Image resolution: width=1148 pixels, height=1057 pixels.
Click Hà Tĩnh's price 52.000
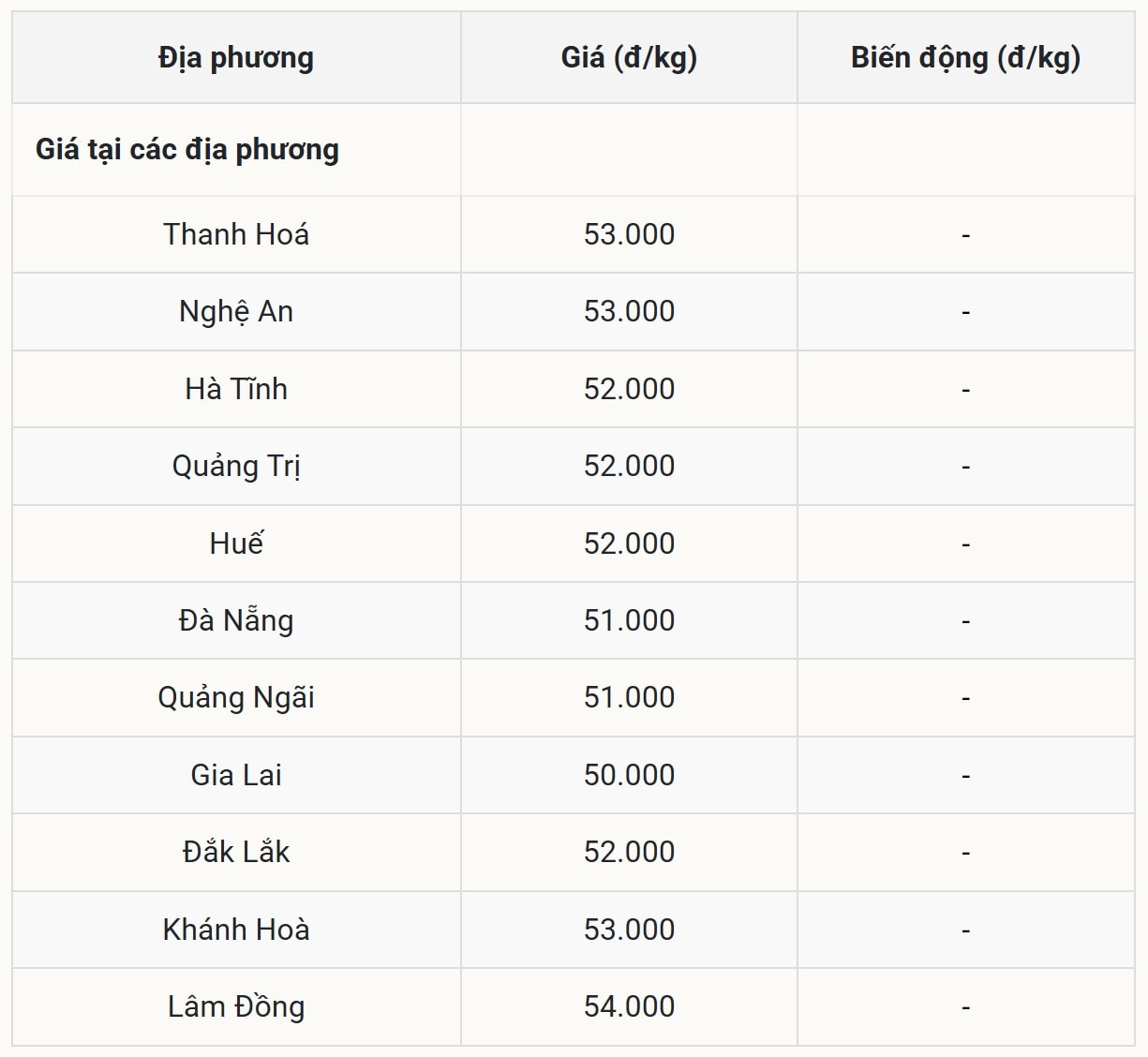tap(629, 389)
